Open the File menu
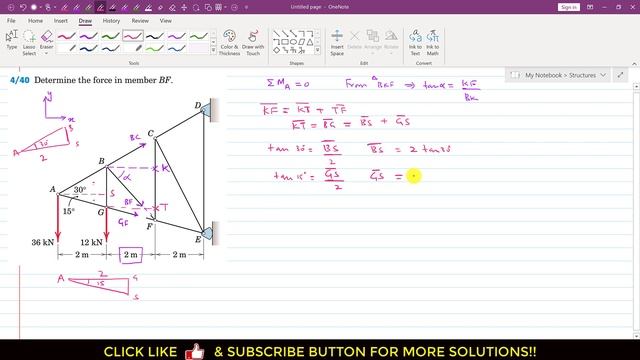The height and width of the screenshot is (360, 640). click(x=11, y=20)
